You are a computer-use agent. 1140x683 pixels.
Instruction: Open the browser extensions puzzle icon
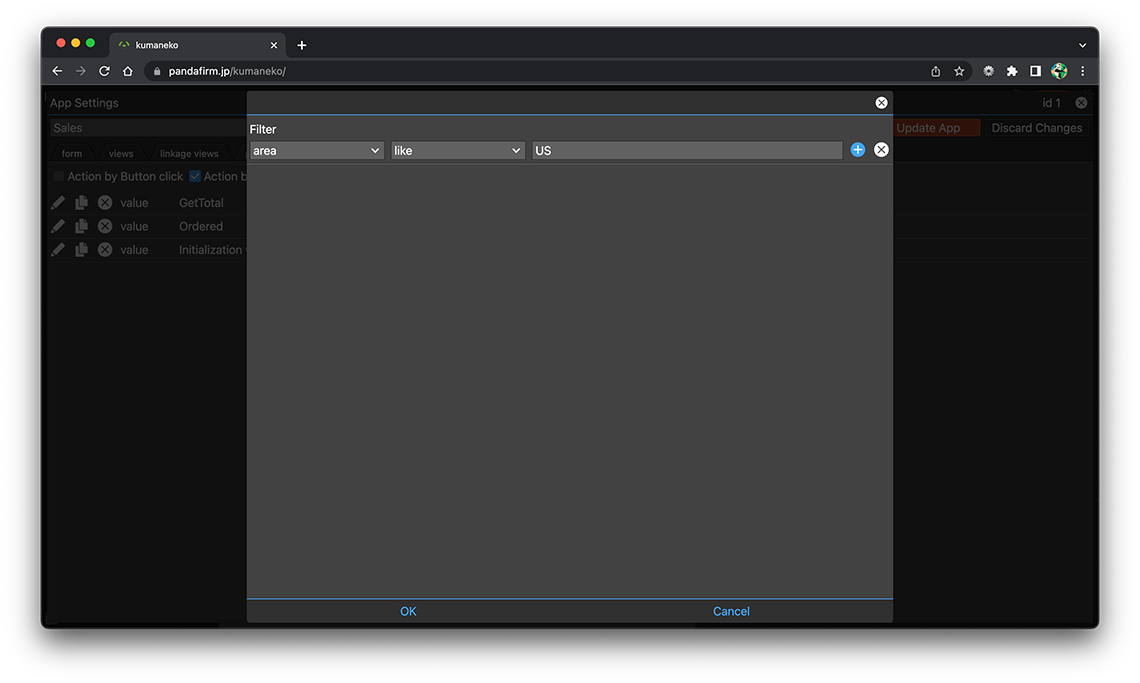1012,71
